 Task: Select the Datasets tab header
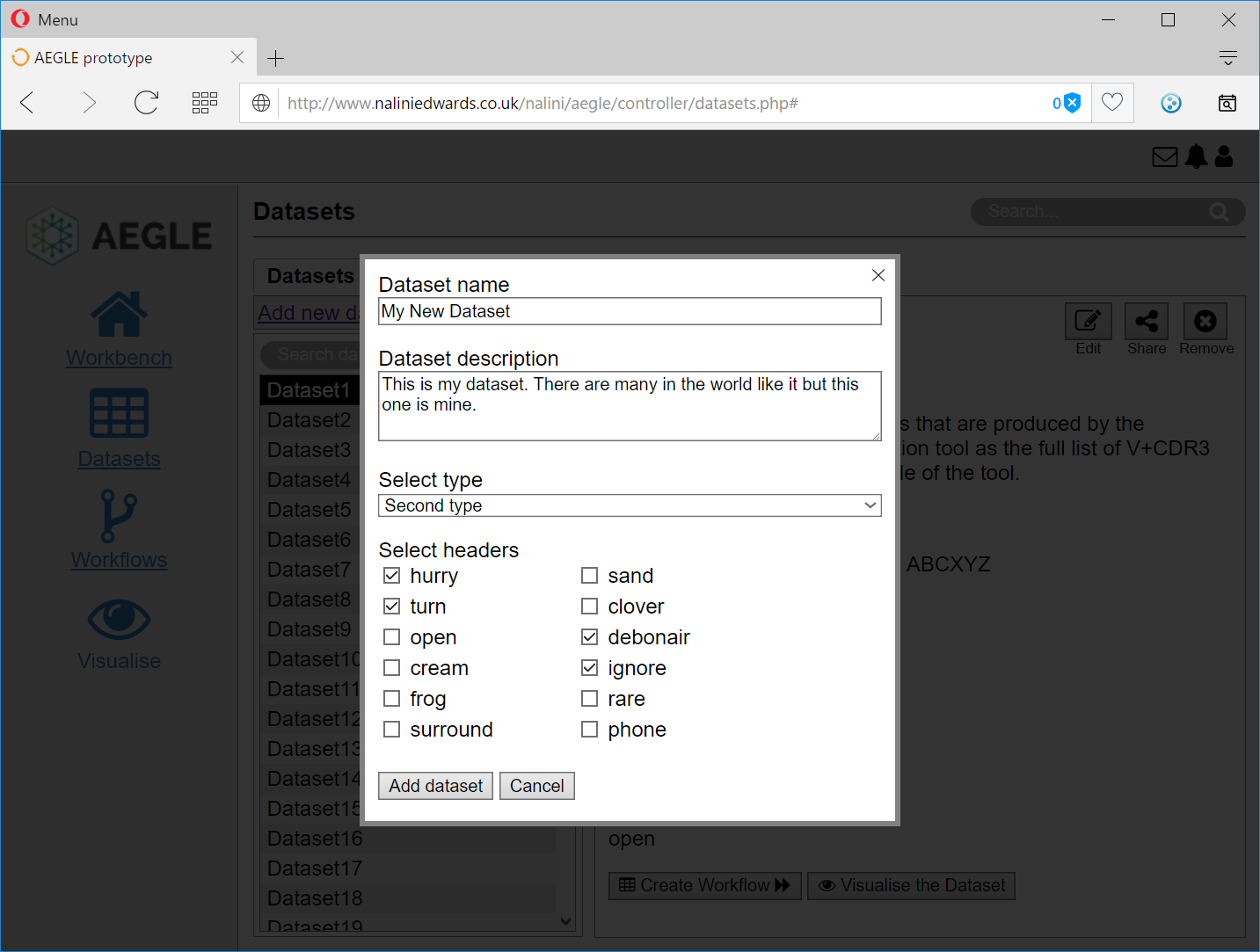310,276
